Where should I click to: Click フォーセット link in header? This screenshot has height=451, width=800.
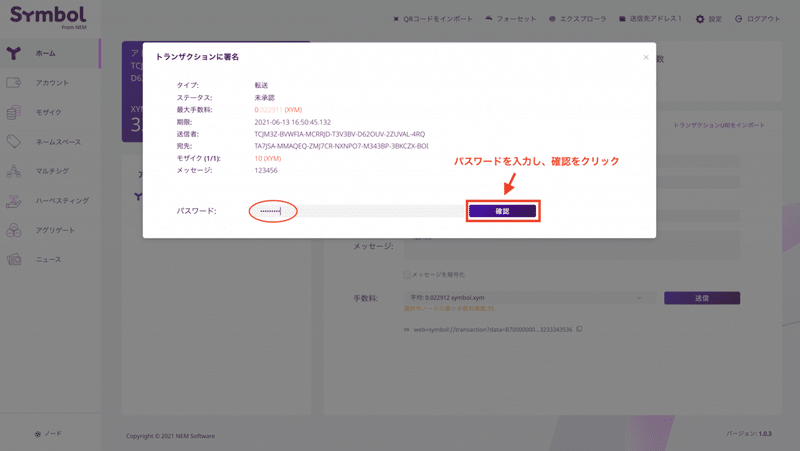(x=516, y=19)
